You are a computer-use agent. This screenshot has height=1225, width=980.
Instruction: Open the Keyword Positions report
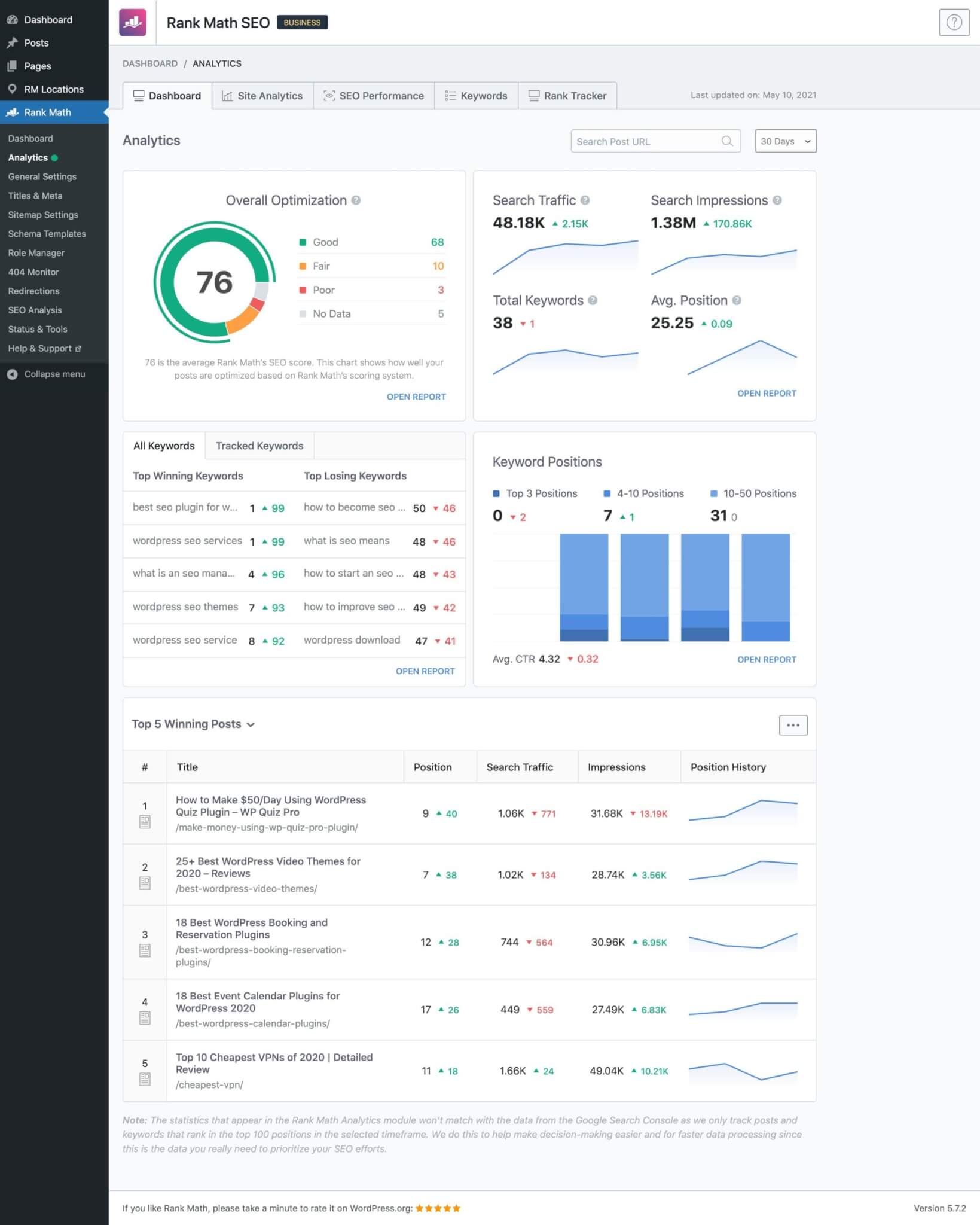(767, 659)
